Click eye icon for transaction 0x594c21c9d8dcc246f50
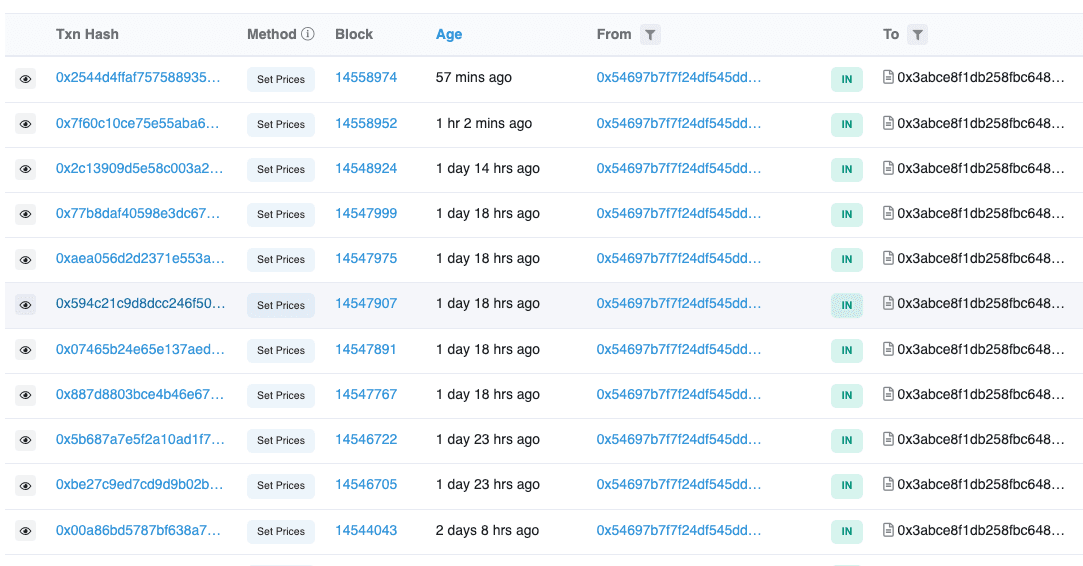Image resolution: width=1083 pixels, height=566 pixels. click(x=26, y=305)
